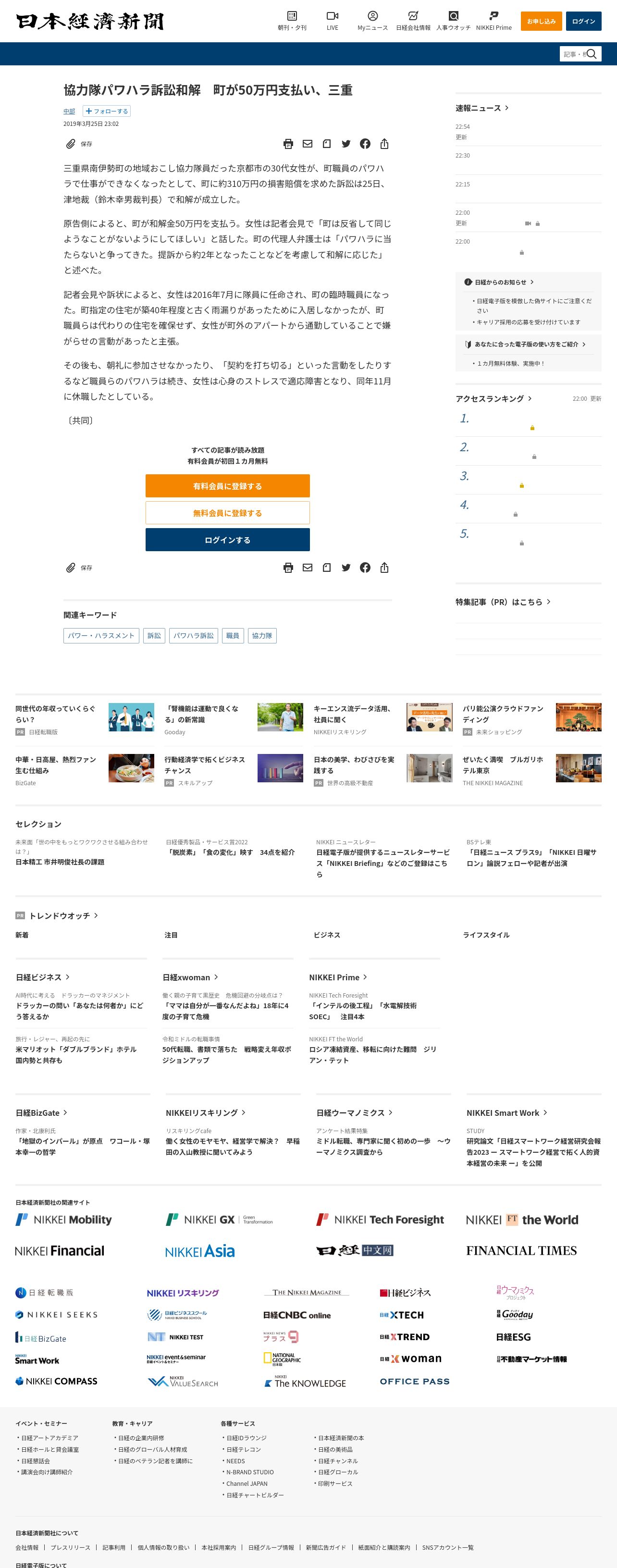The image size is (617, 1568).
Task: Open the NIKKEI Mobility logo link
Action: (63, 1219)
